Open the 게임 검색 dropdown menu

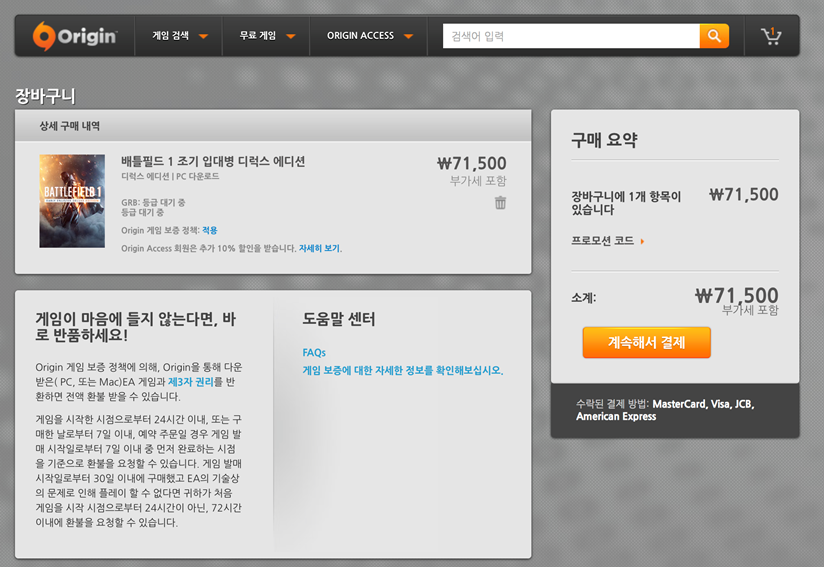coord(179,36)
